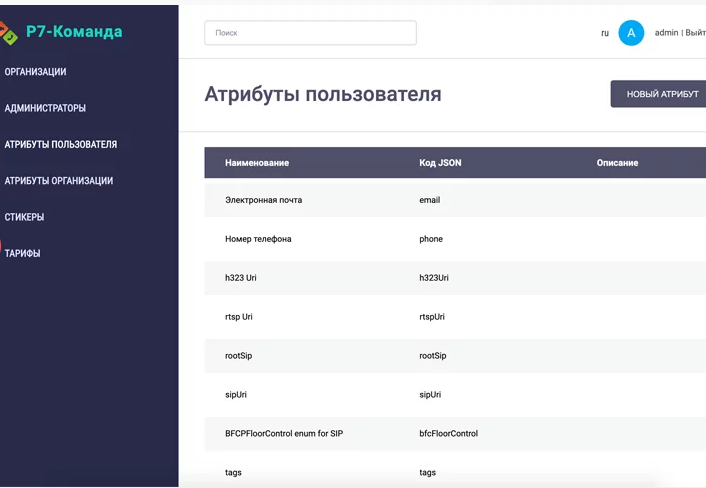Open the Тарифы section
This screenshot has width=706, height=488.
23,253
